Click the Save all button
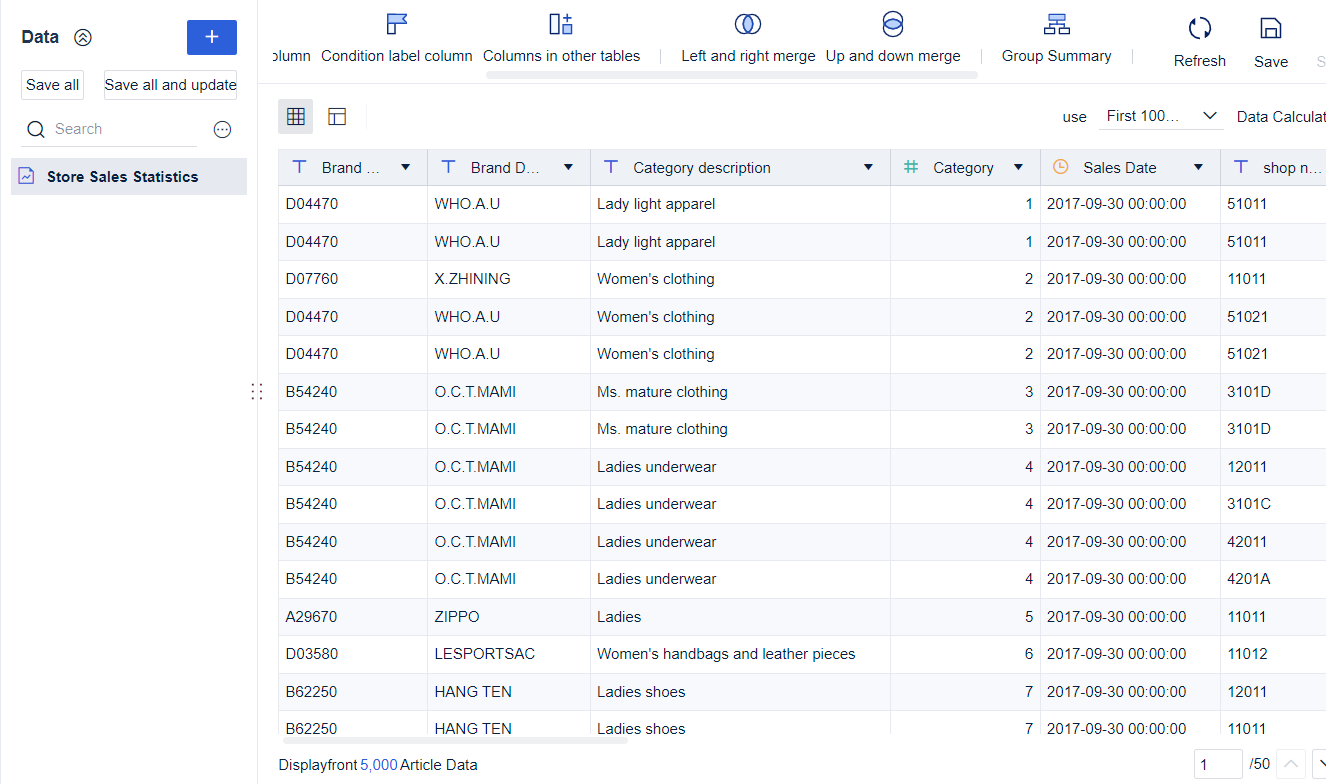The image size is (1326, 784). tap(52, 85)
